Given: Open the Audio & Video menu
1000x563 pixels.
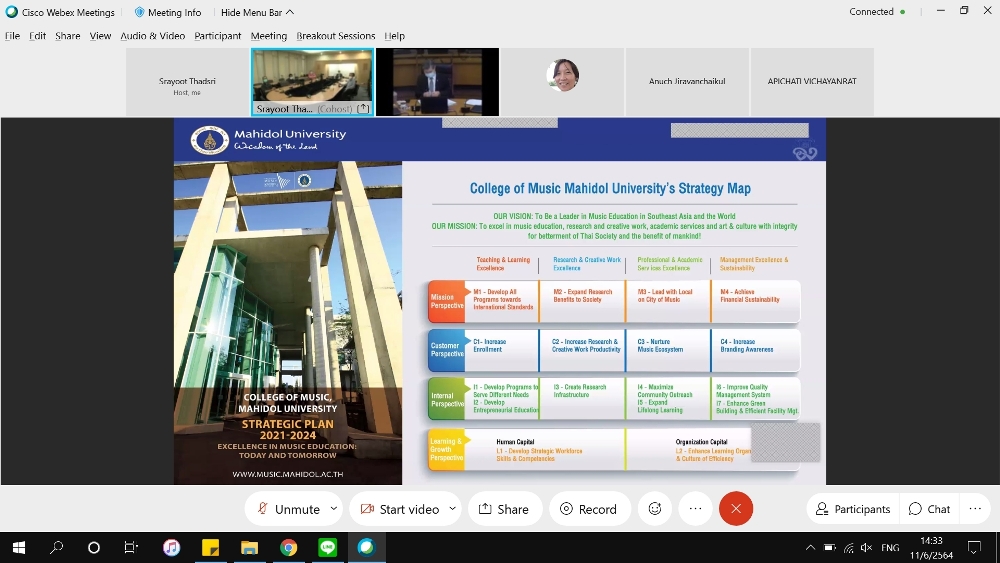Looking at the screenshot, I should (x=152, y=36).
